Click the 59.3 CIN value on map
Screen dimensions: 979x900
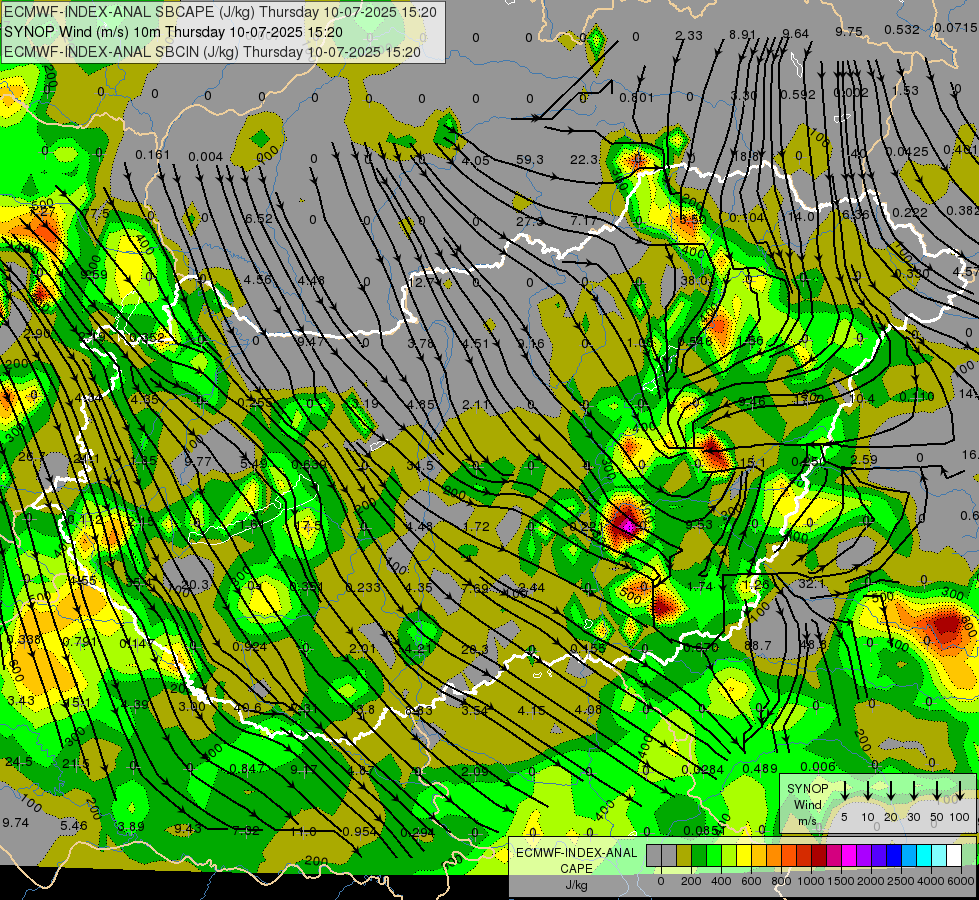529,160
